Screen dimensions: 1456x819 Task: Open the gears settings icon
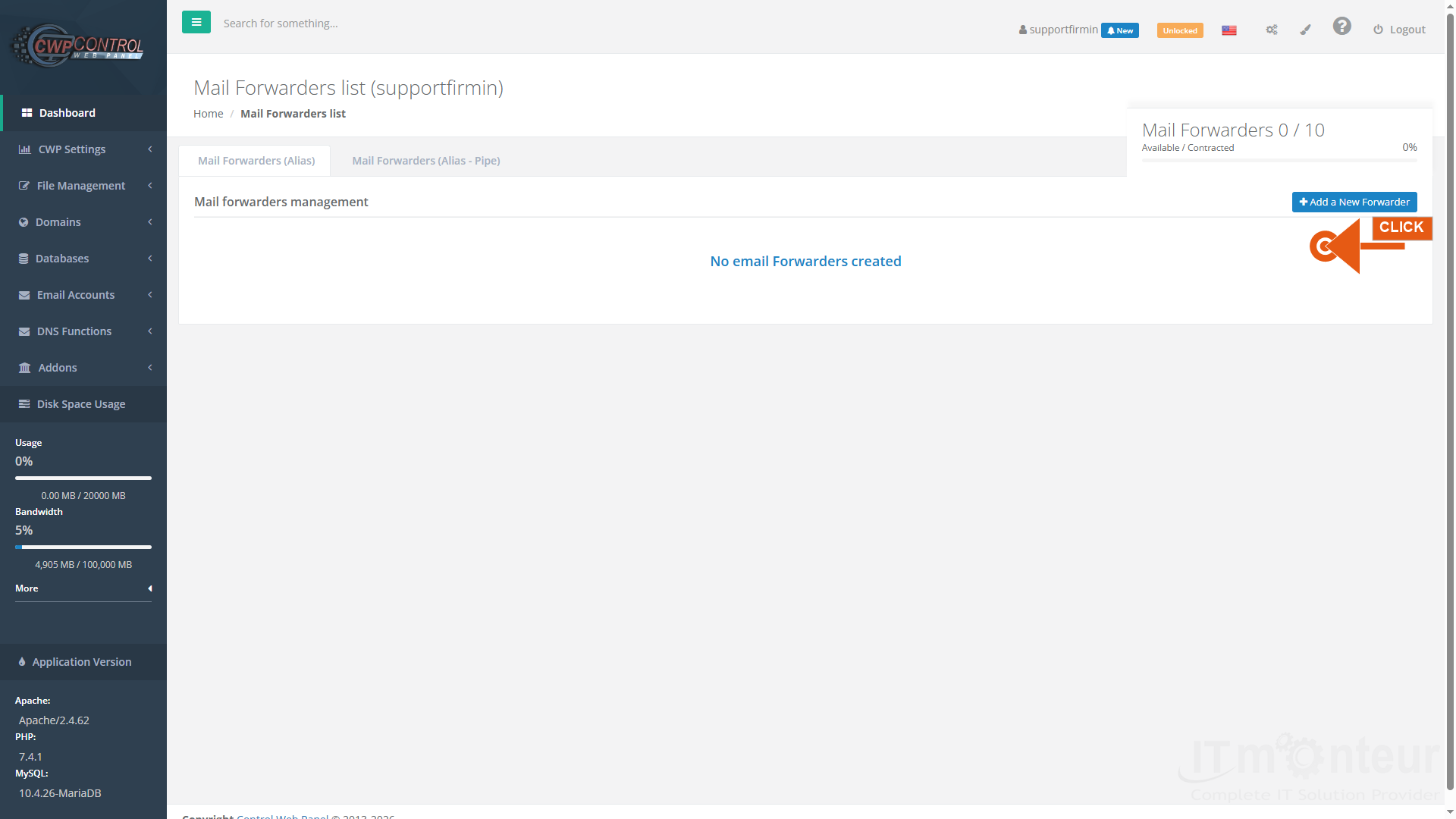point(1272,30)
